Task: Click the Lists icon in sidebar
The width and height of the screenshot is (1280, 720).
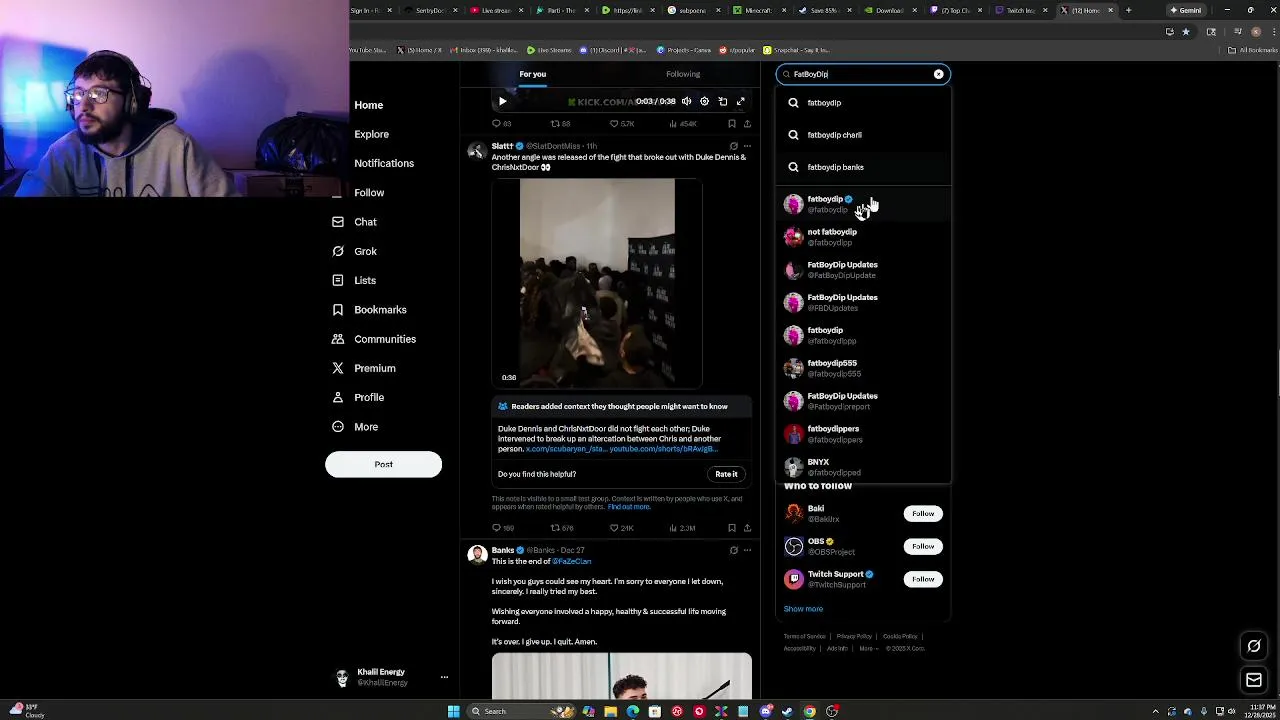Action: tap(338, 280)
